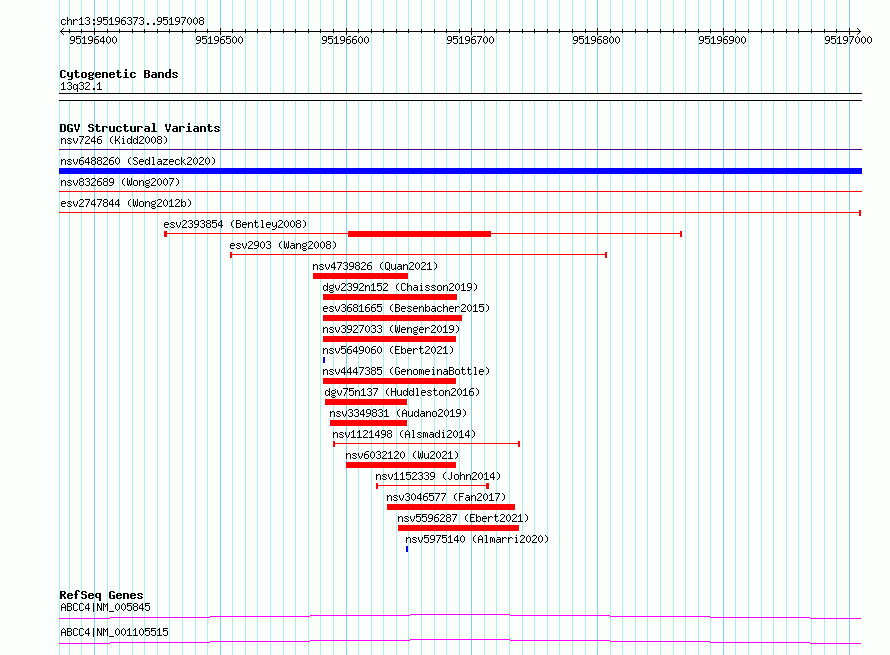Open dgv75n137 (Huddleston2016) label
Screen dimensions: 890x655
[402, 392]
